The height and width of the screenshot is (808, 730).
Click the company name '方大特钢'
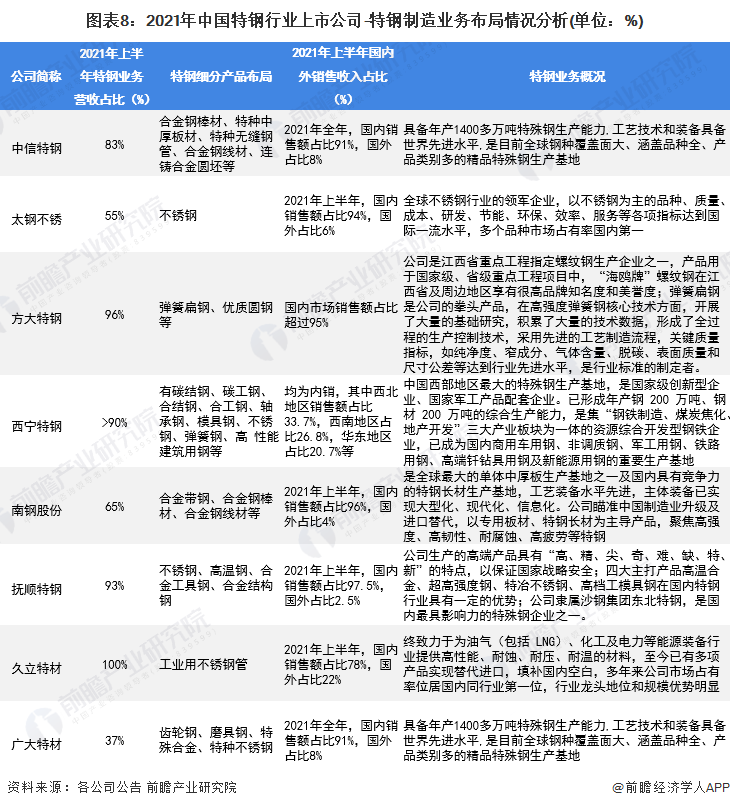click(37, 318)
